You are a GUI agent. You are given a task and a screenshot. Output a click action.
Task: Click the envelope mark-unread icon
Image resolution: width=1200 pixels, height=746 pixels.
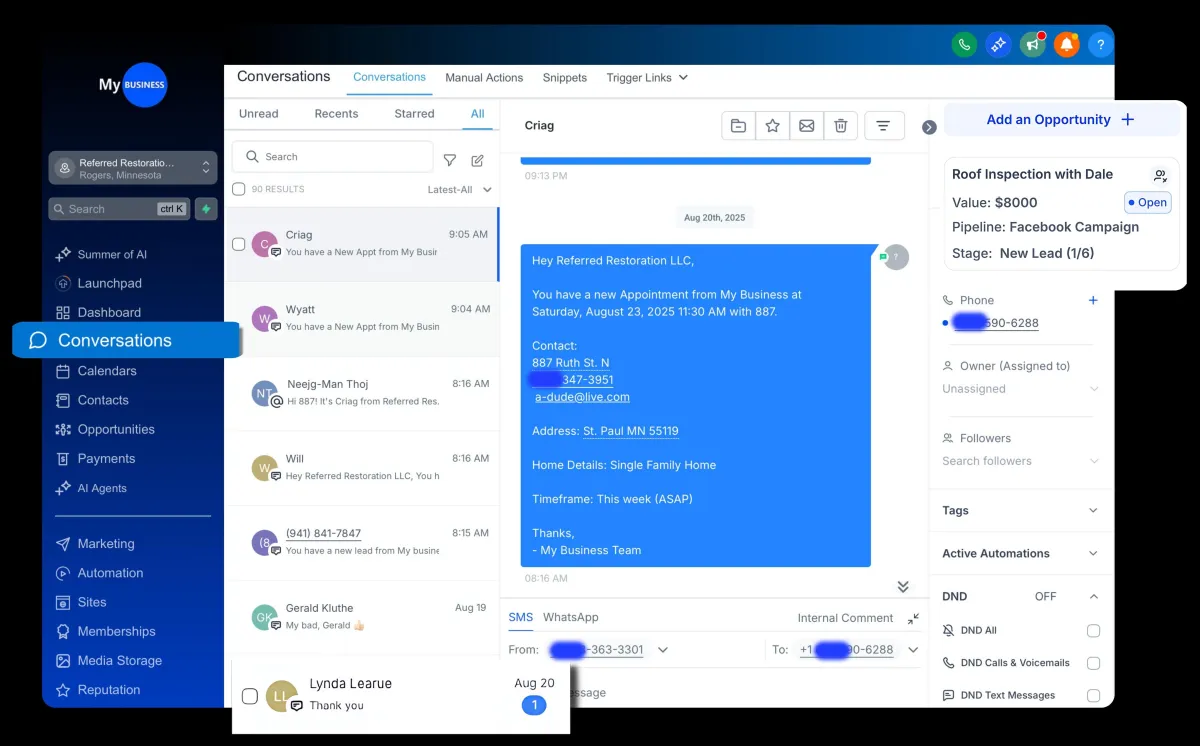click(806, 126)
